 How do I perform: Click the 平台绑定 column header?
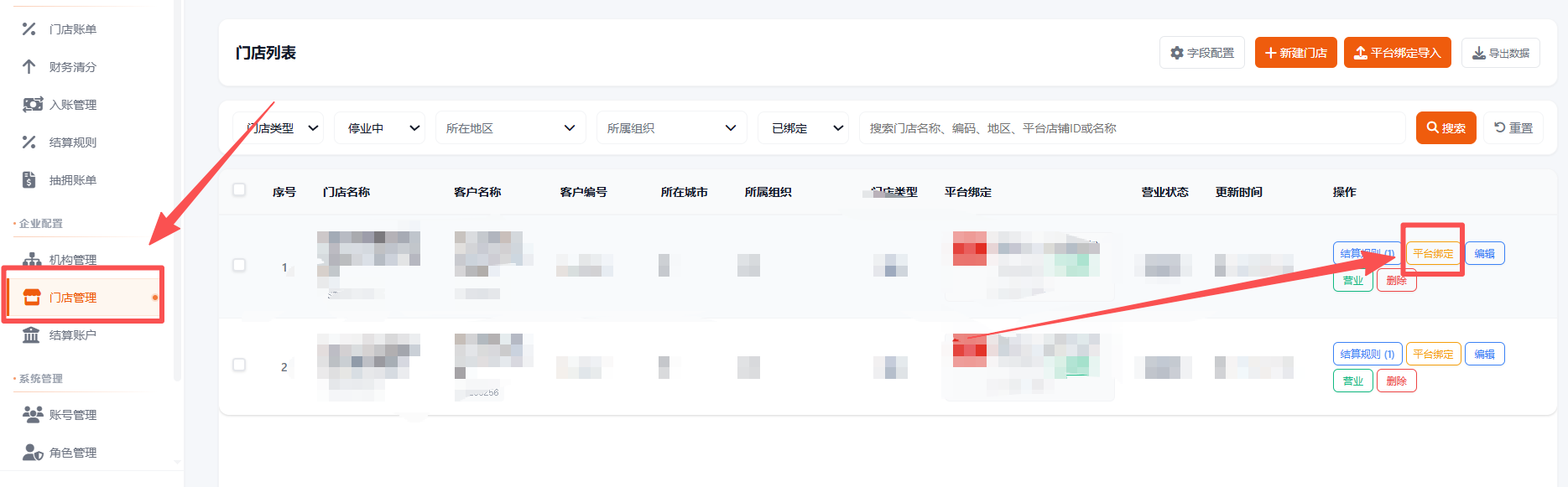tap(968, 192)
